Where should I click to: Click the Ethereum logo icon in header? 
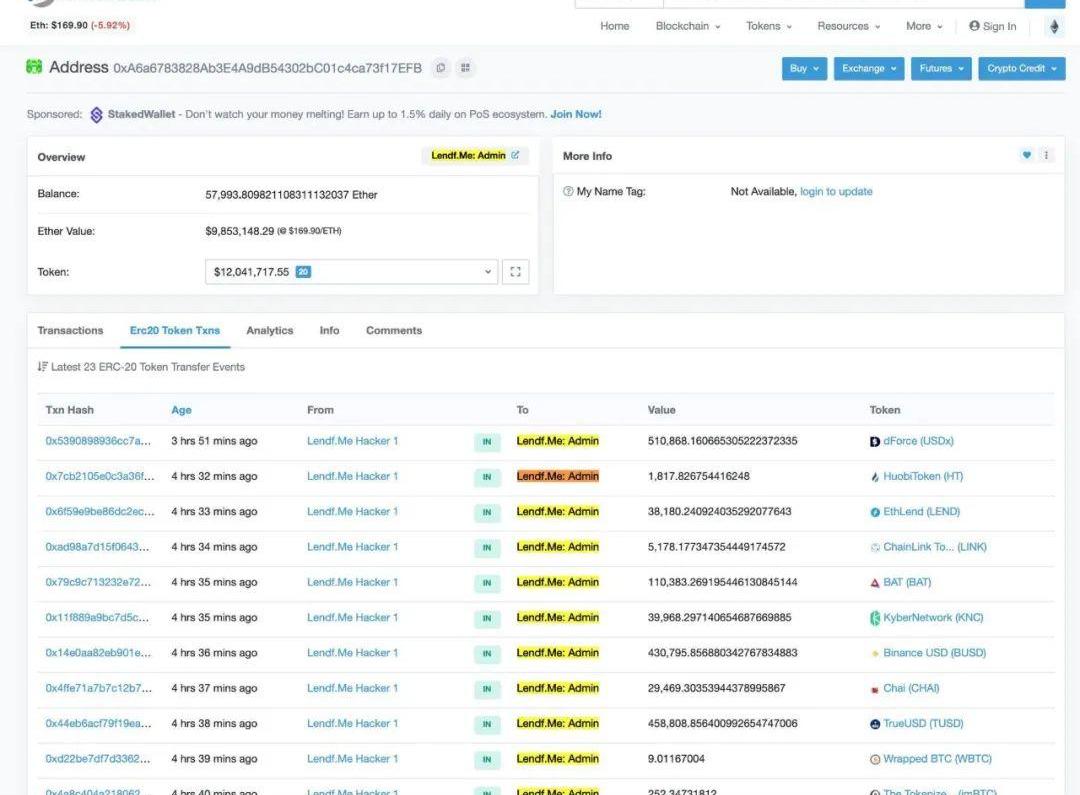coord(1053,27)
